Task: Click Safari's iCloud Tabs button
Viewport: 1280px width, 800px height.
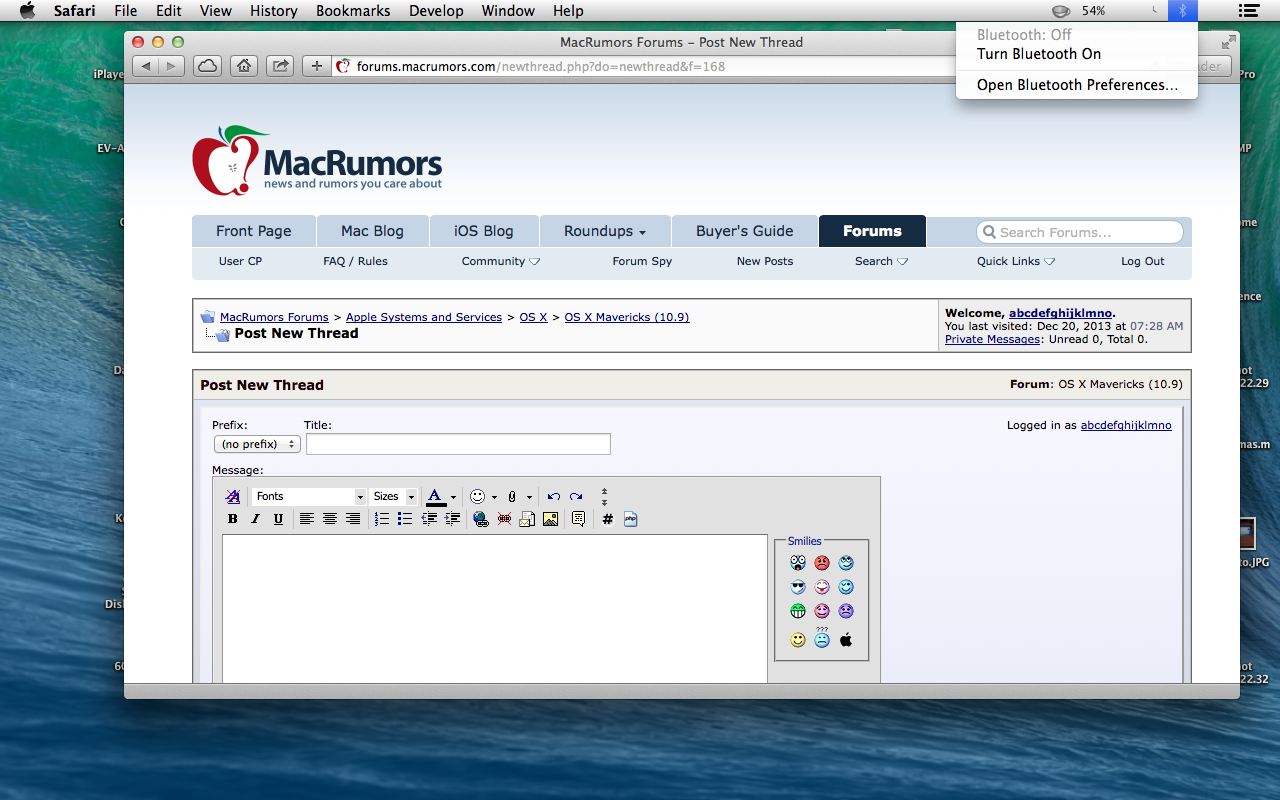Action: (207, 66)
